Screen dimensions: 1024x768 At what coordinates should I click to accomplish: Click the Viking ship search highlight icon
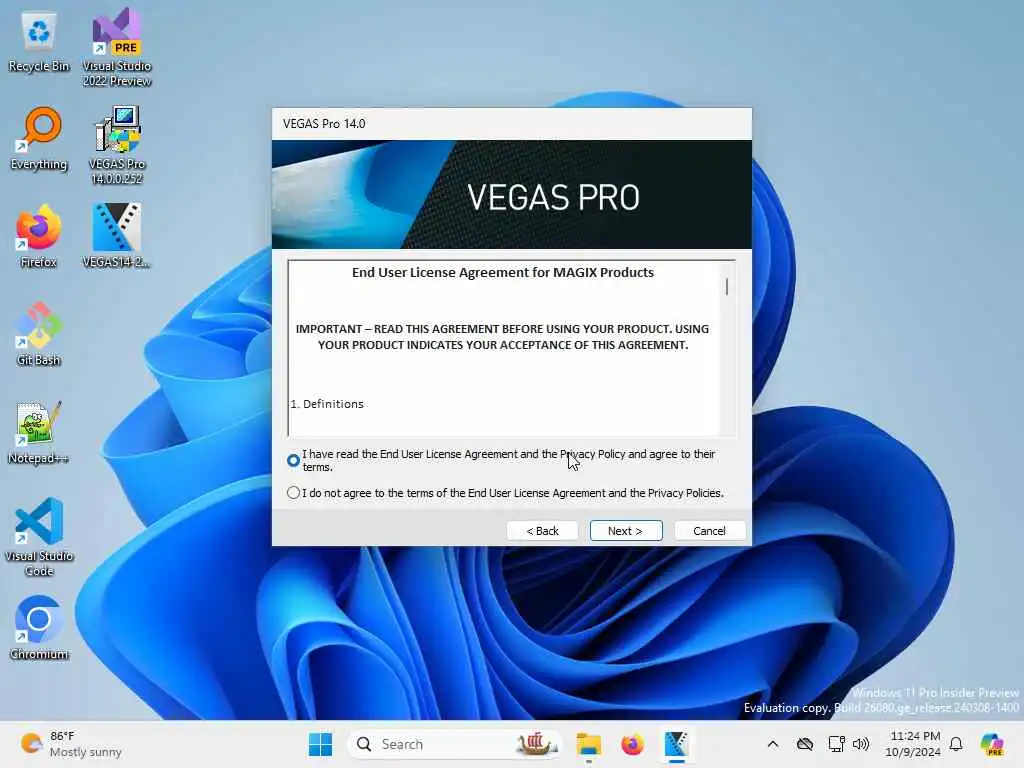(x=535, y=744)
